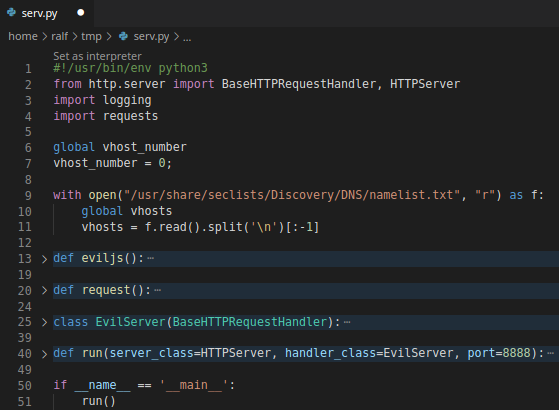Open the home breadcrumb segment

point(23,36)
